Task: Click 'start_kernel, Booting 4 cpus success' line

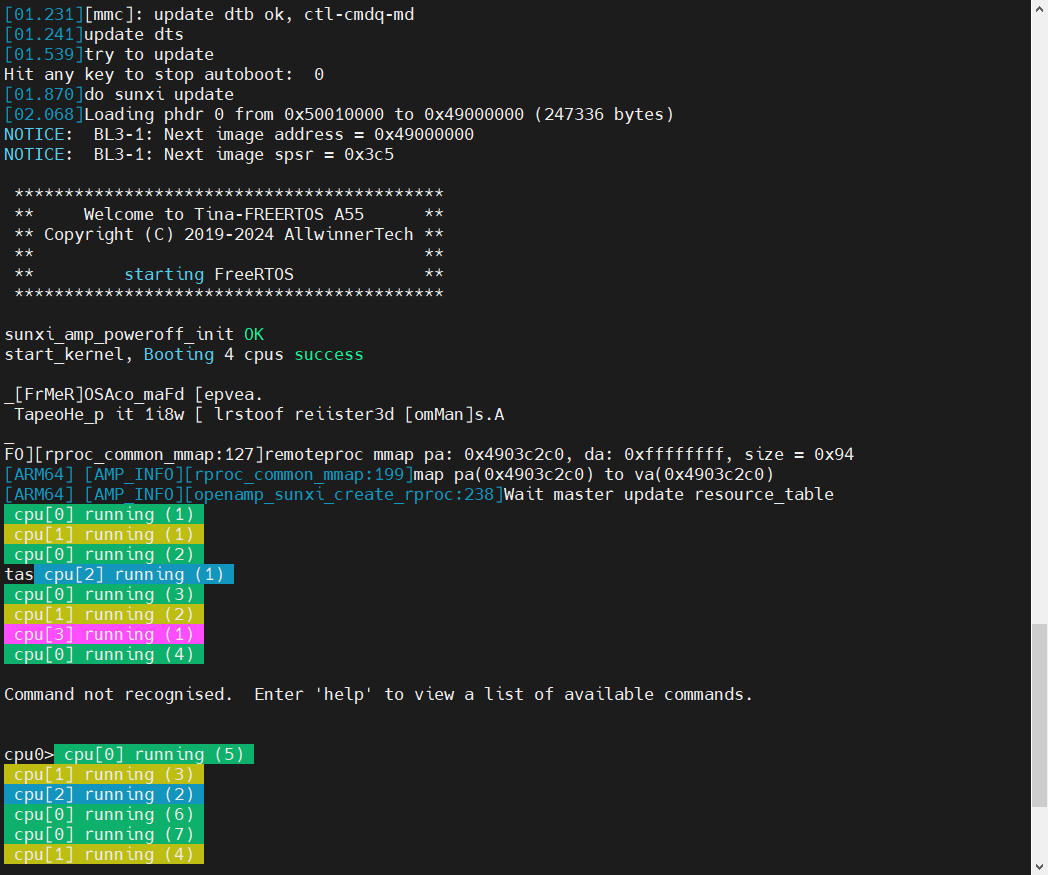Action: coord(184,354)
